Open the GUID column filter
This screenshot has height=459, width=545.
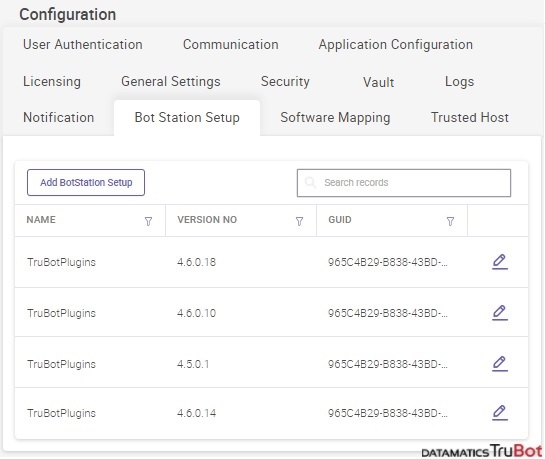[x=450, y=221]
